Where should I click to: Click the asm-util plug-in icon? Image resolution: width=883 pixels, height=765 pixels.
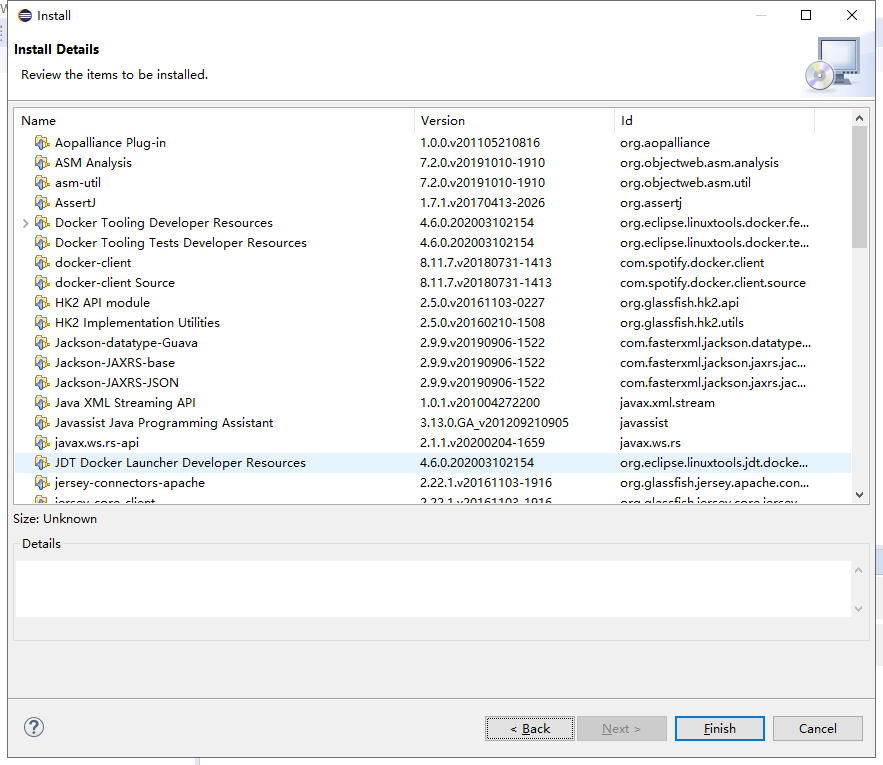click(42, 183)
